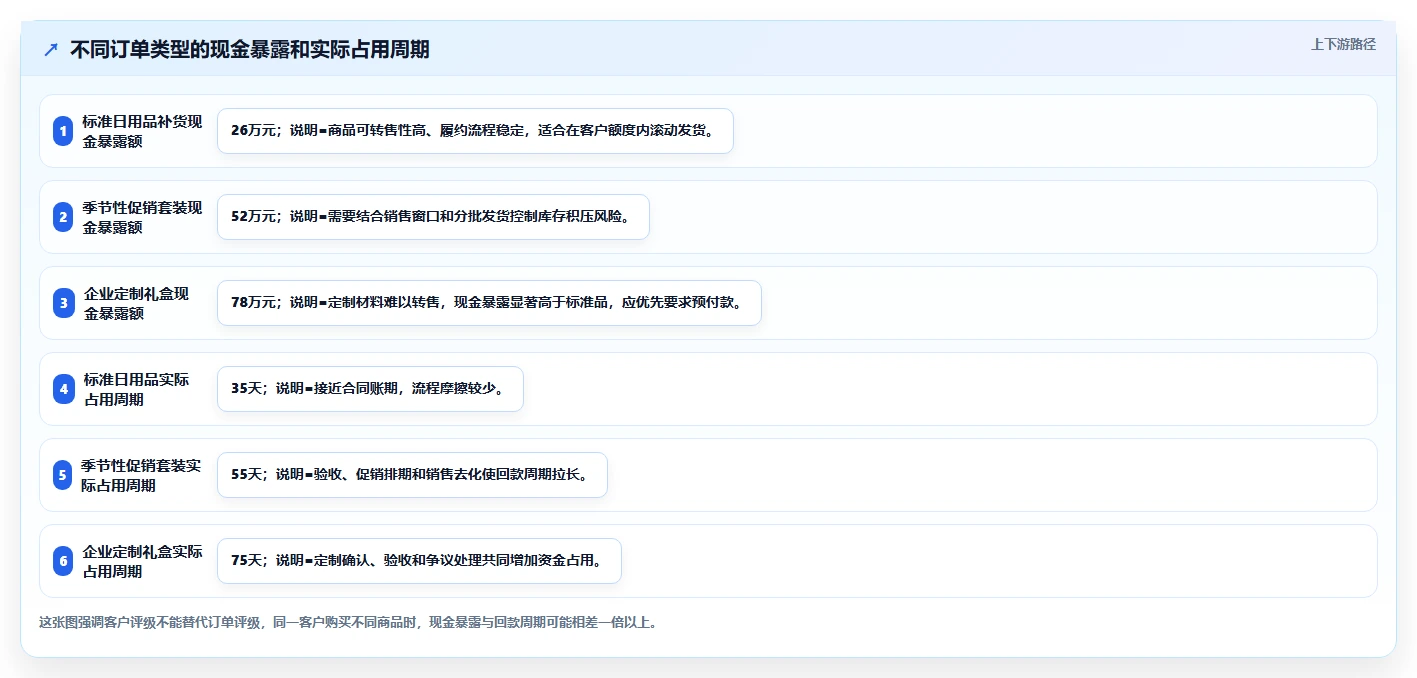Click number badge 5

63,475
